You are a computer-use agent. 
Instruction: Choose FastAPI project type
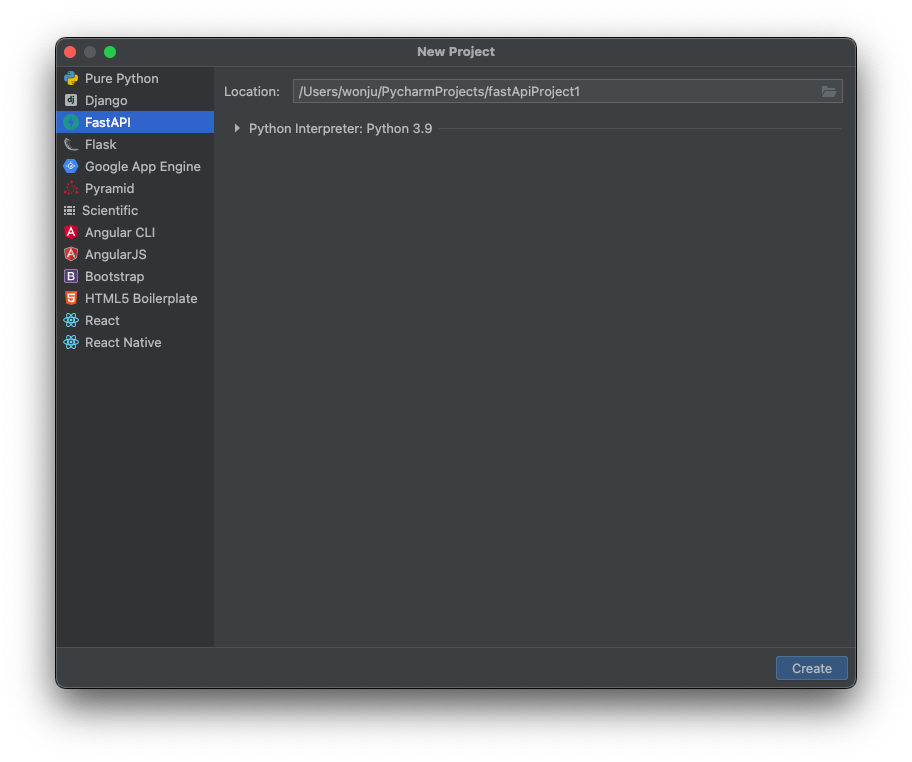point(135,122)
